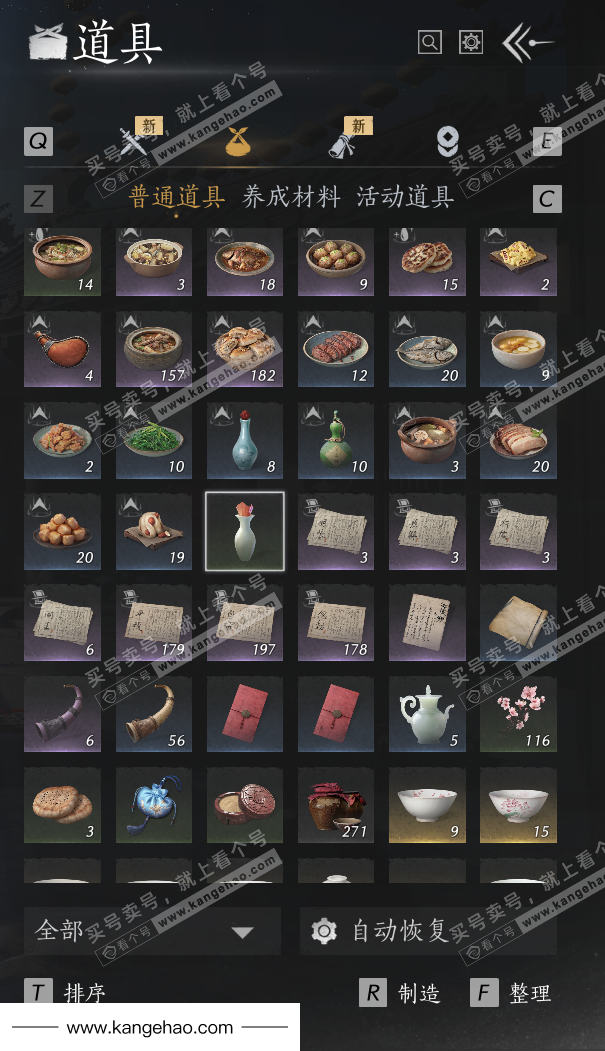Screen dimensions: 605x1051
Task: Select the blue embroidered pouch item
Action: coord(153,805)
